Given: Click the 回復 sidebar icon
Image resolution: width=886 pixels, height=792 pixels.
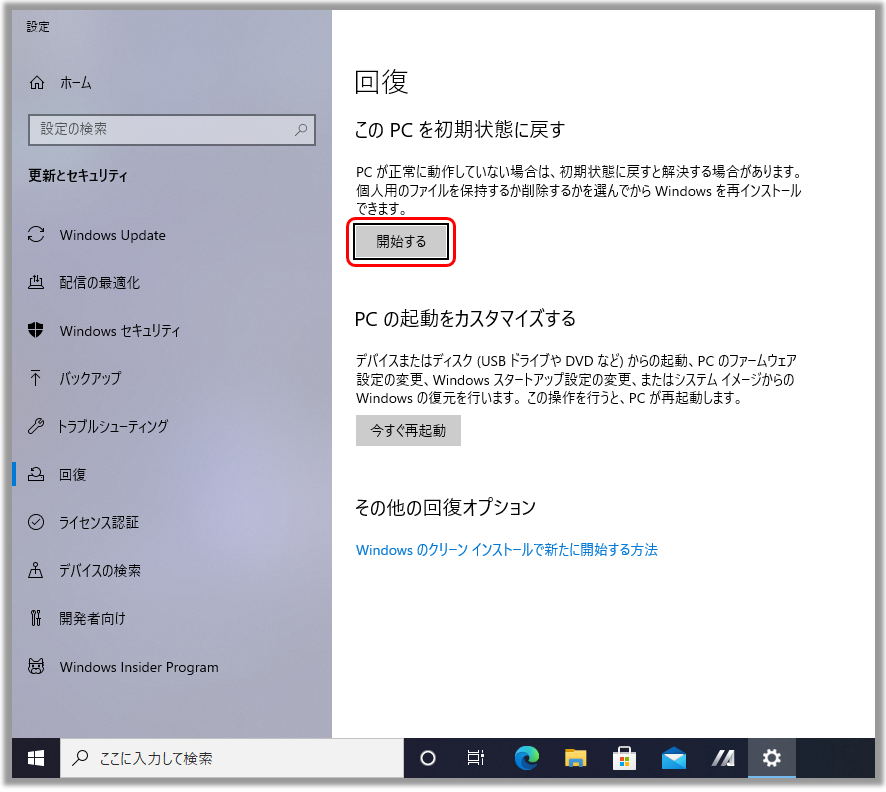Looking at the screenshot, I should (x=36, y=474).
